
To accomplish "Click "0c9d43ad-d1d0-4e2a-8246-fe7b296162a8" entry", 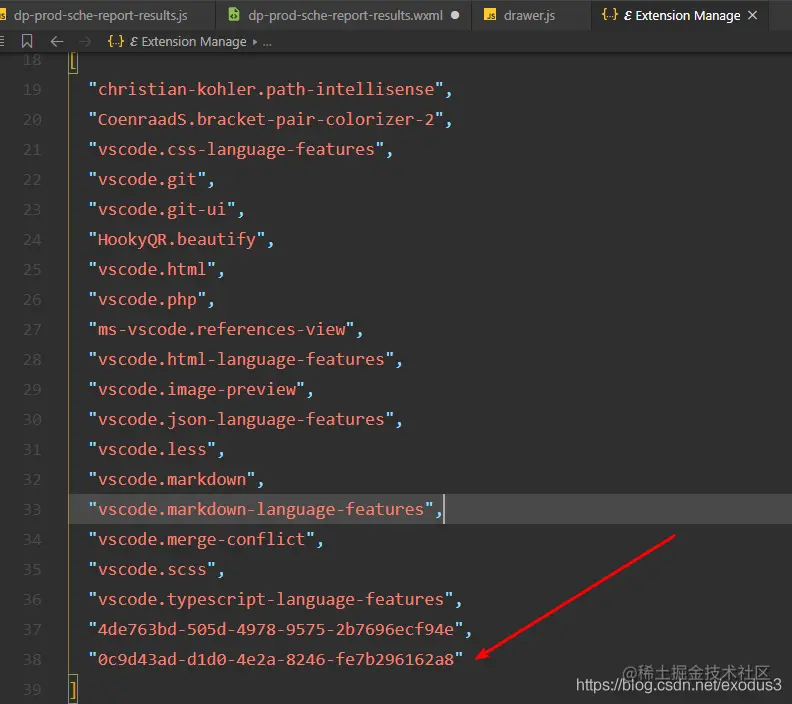I will (276, 660).
